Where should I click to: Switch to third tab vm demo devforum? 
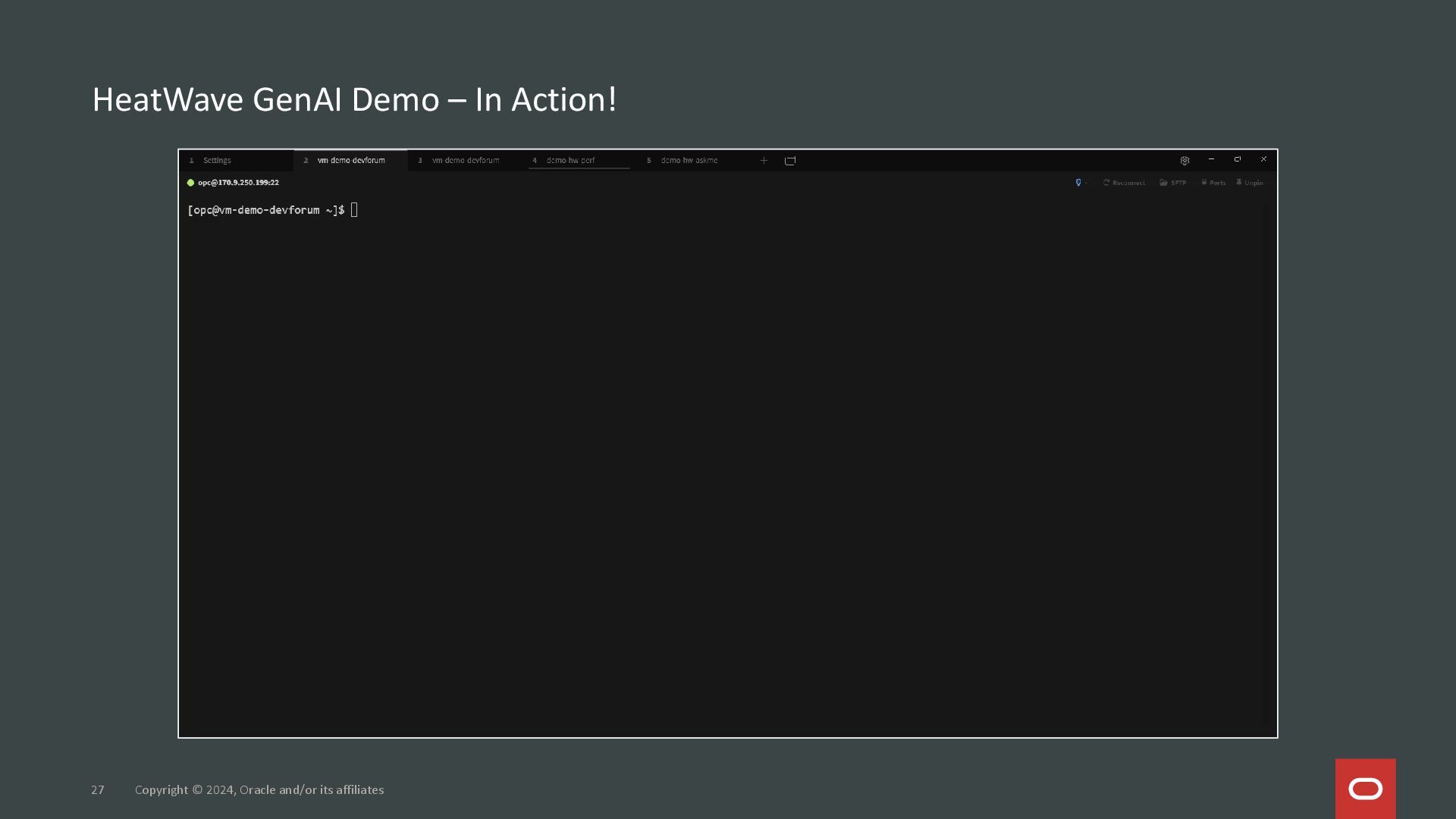(x=466, y=161)
